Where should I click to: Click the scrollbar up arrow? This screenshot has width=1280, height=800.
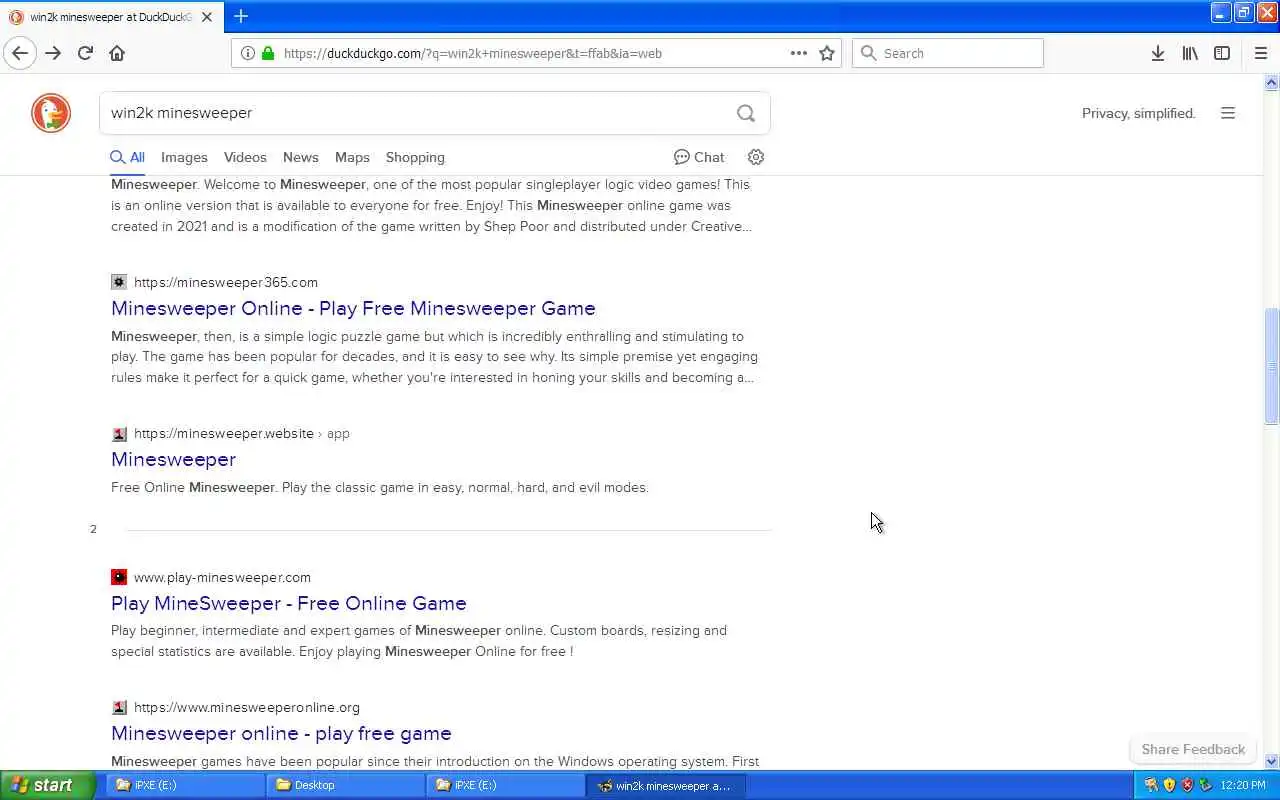(x=1272, y=82)
